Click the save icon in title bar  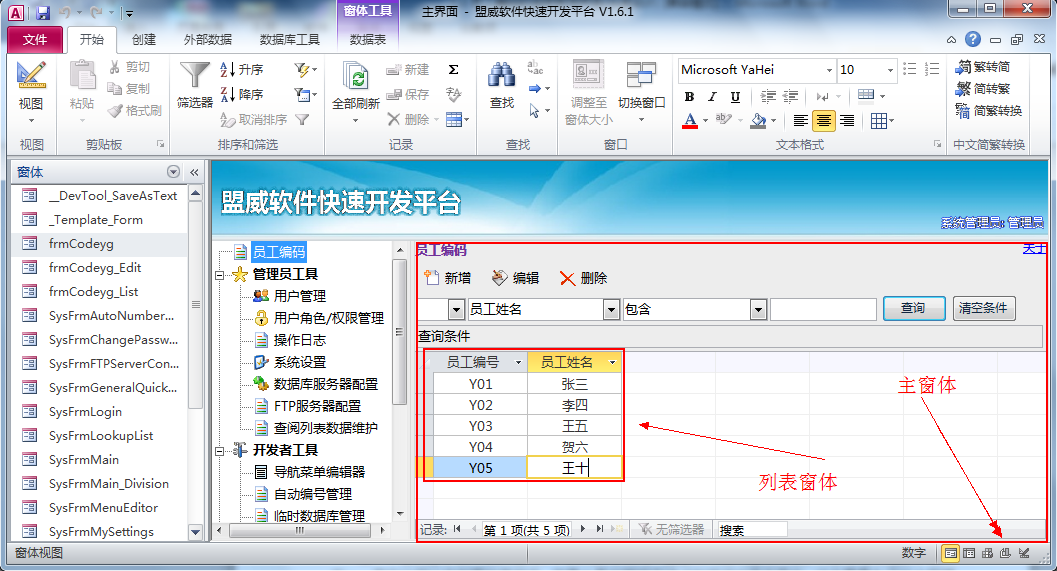[43, 12]
